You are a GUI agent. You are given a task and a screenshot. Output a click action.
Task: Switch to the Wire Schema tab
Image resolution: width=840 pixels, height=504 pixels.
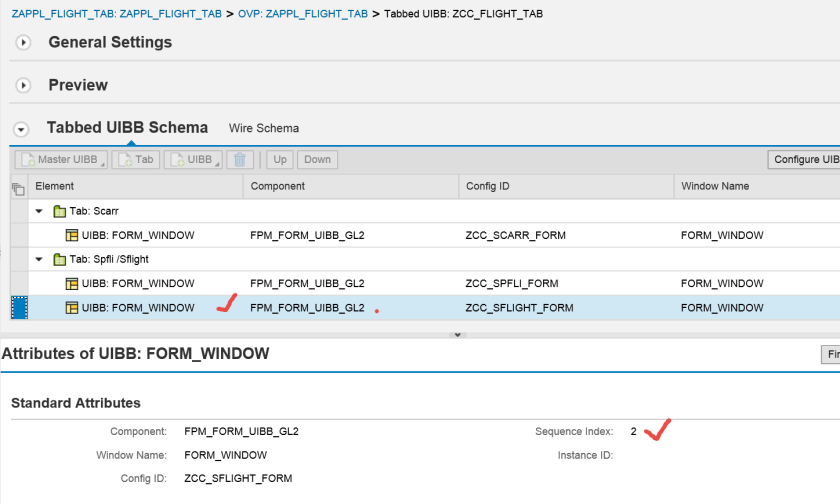click(x=263, y=129)
